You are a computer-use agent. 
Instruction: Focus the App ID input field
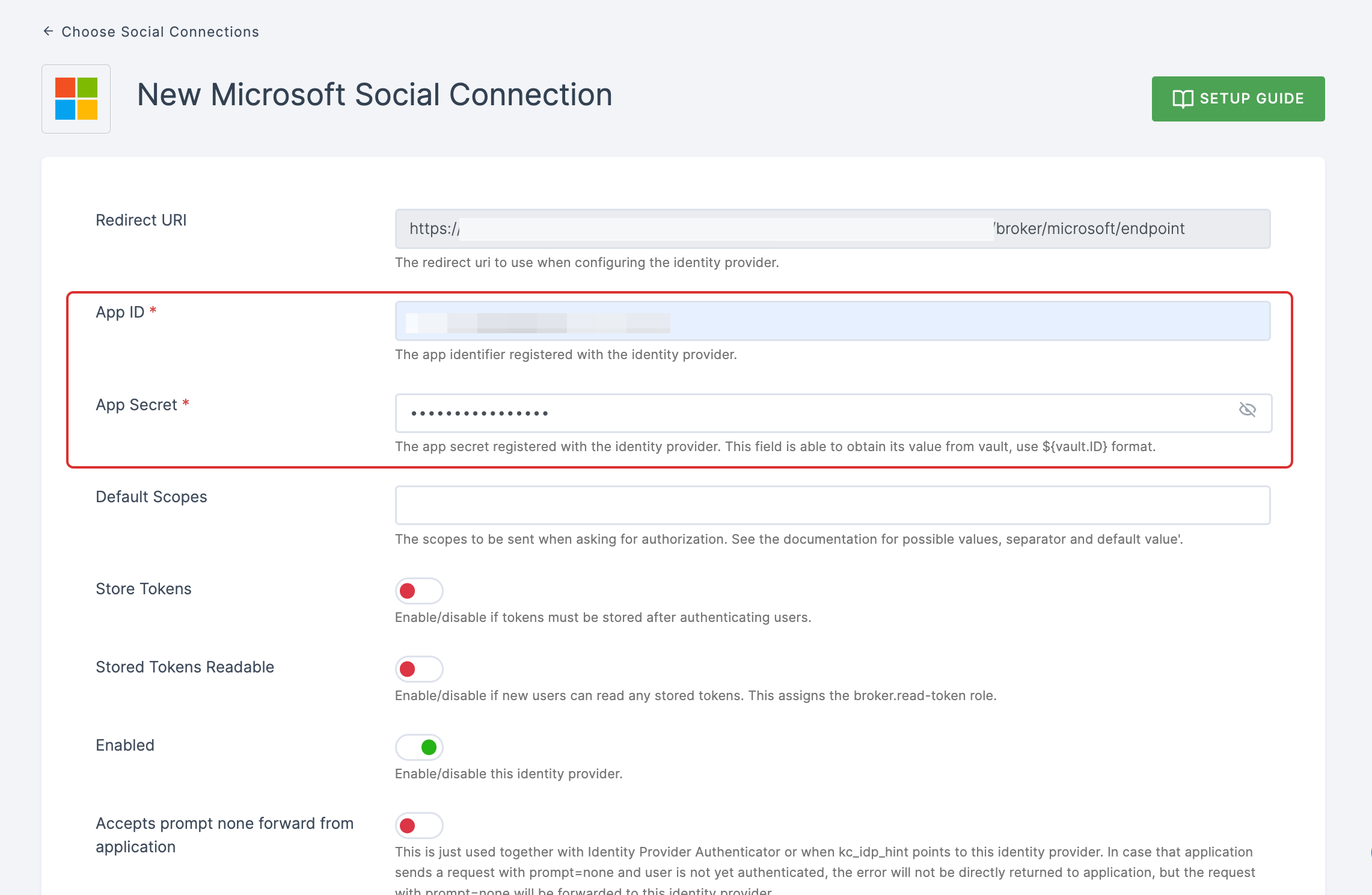coord(833,321)
